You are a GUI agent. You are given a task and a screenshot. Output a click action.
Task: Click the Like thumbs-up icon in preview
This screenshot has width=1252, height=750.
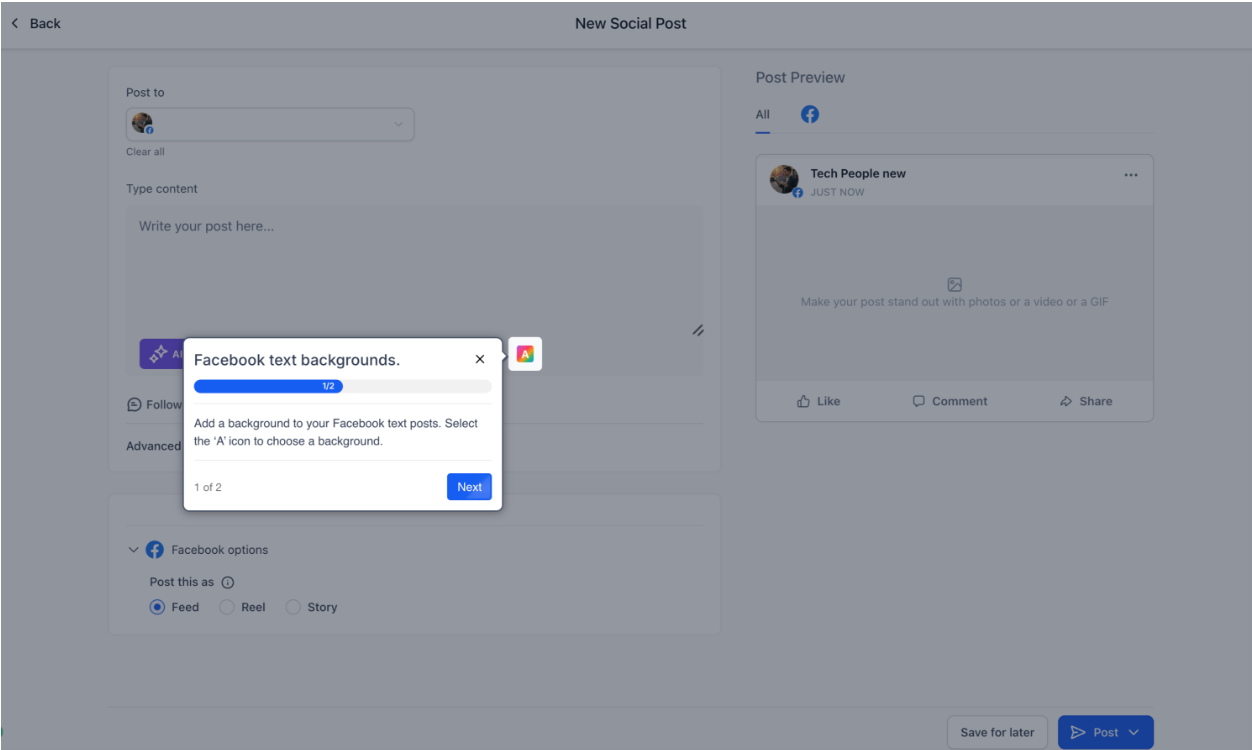point(803,401)
